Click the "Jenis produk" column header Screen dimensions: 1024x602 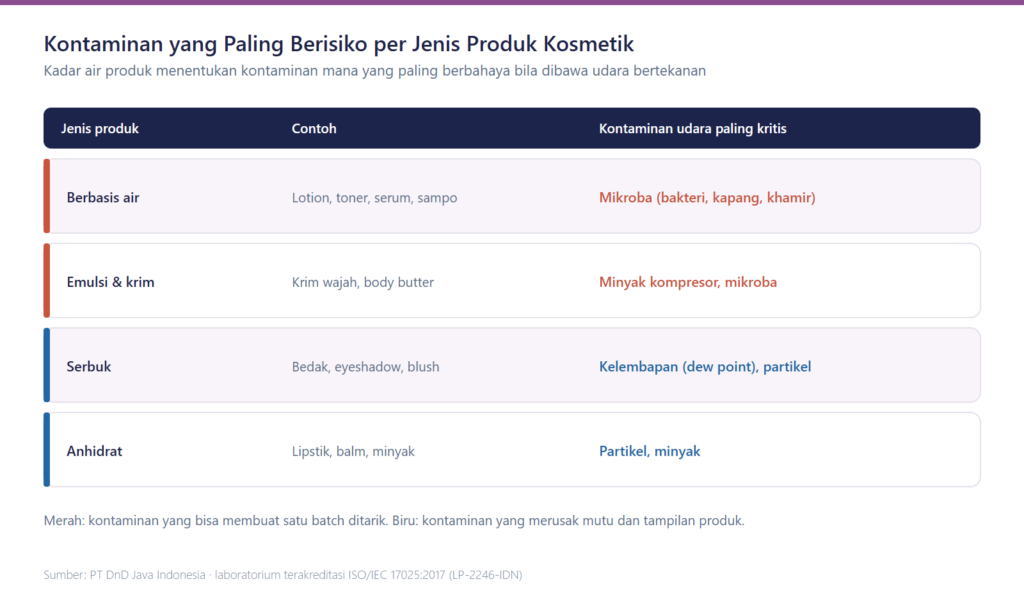click(x=100, y=129)
